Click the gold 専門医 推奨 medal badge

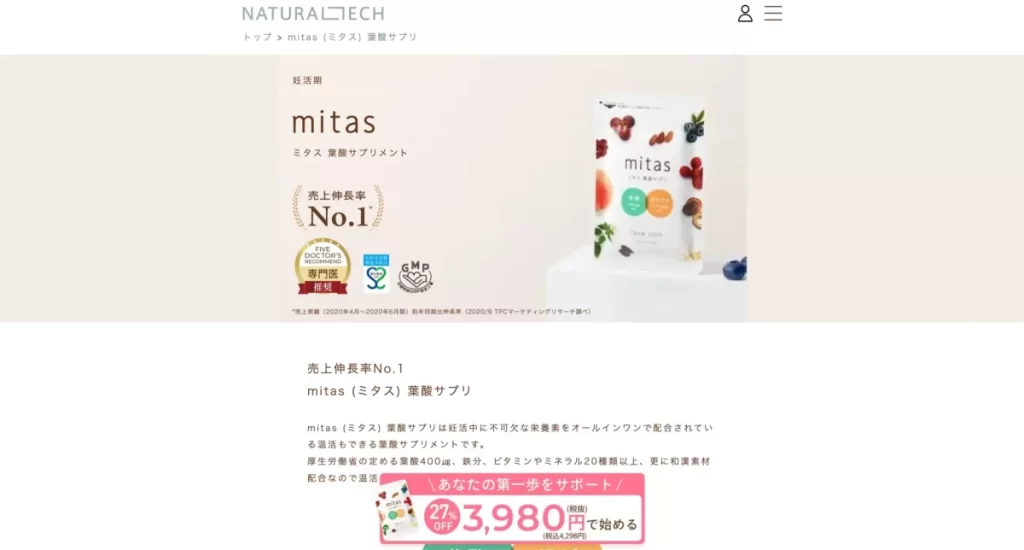(323, 266)
